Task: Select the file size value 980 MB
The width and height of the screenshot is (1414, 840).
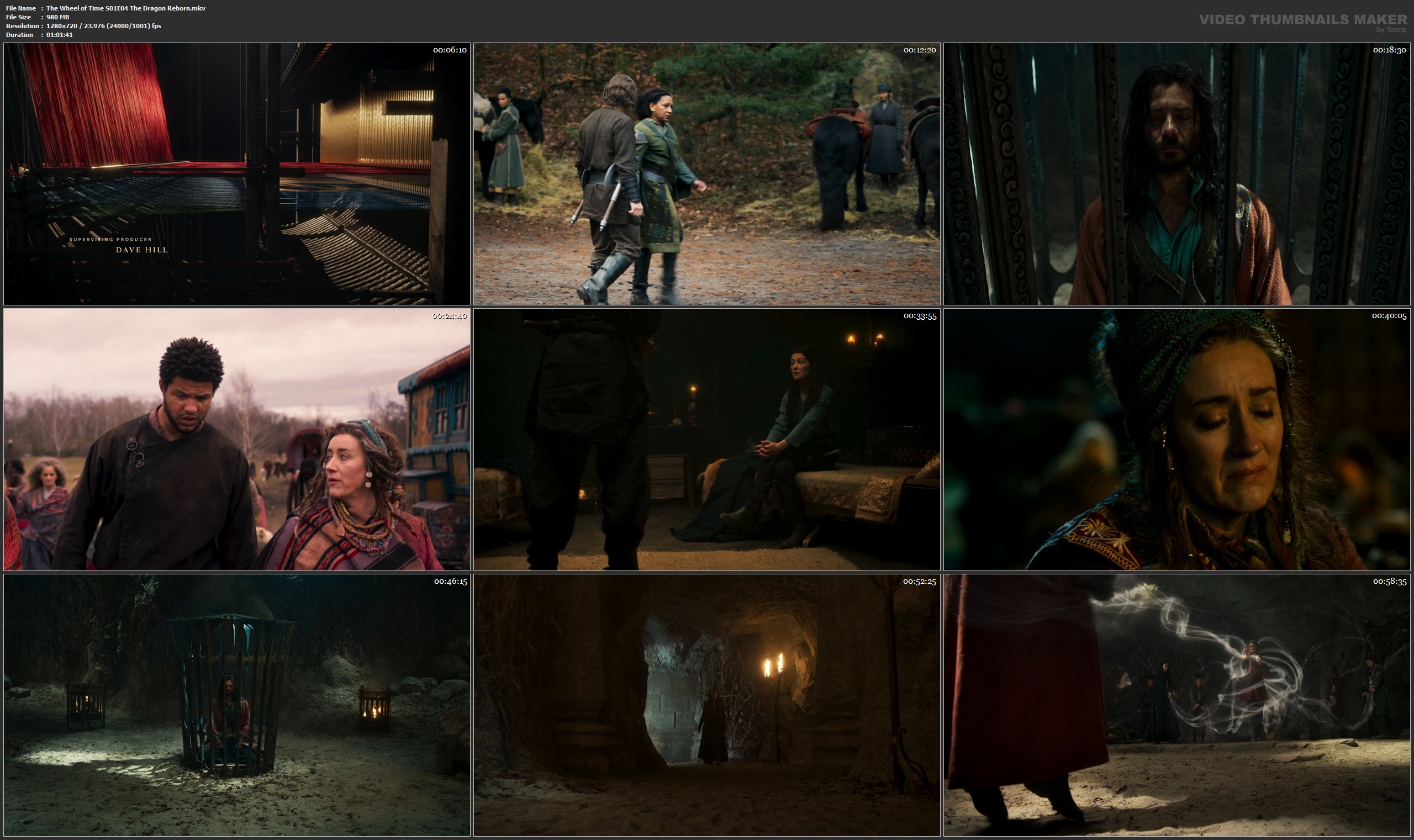Action: tap(58, 17)
